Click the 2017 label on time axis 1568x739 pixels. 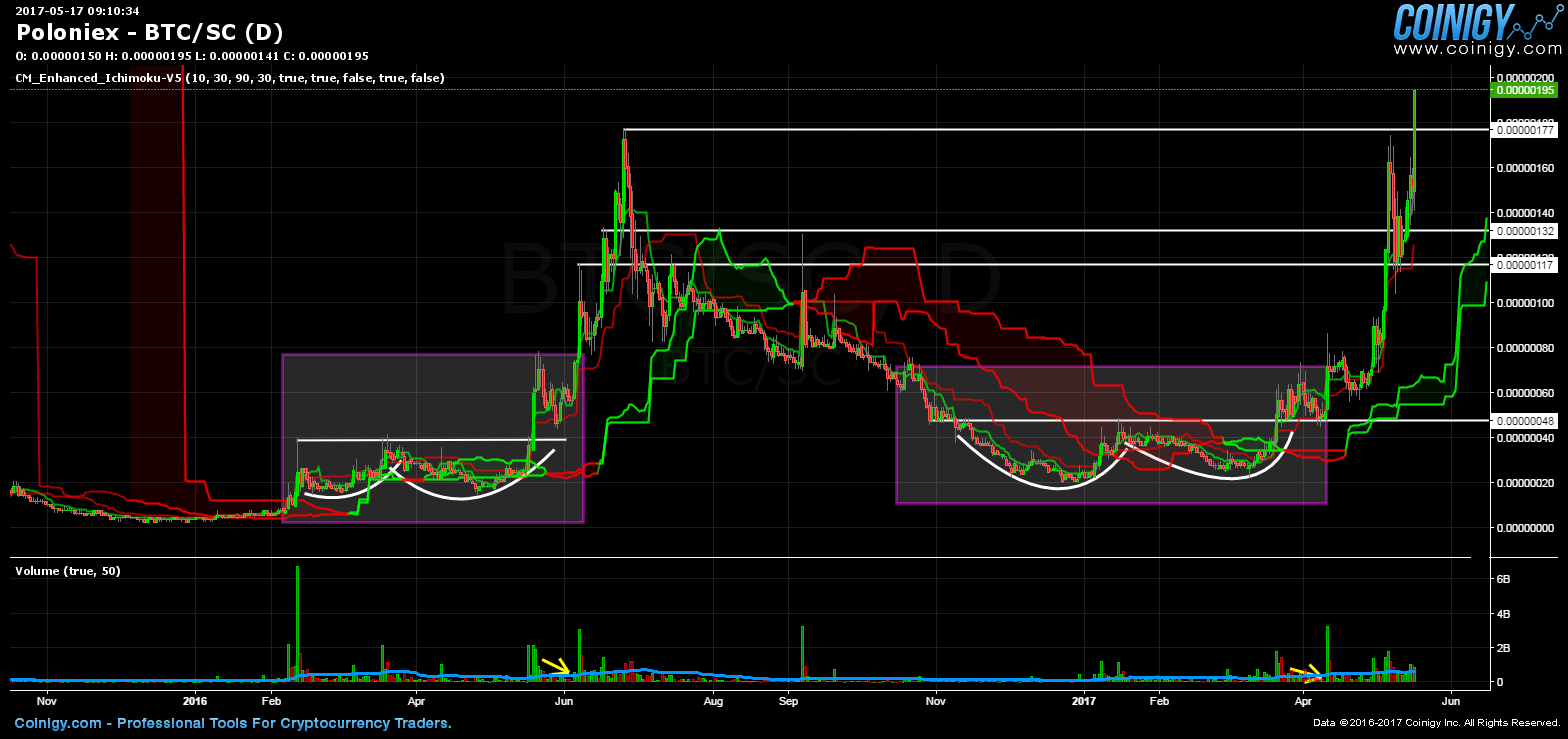pyautogui.click(x=1083, y=701)
